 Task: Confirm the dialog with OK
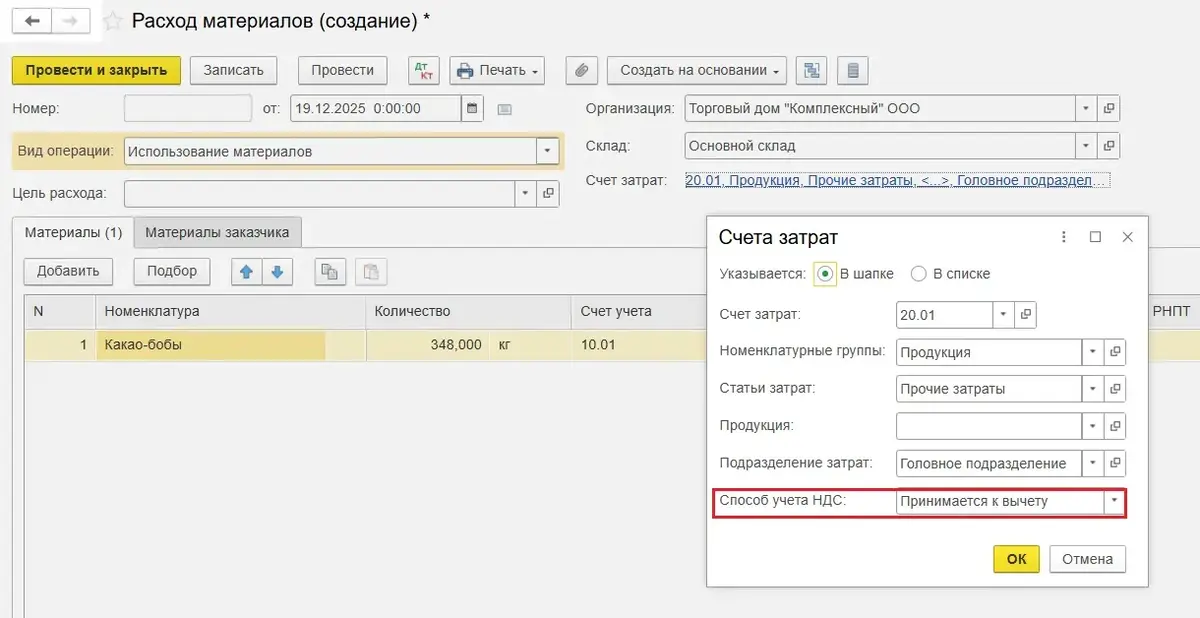[1016, 559]
